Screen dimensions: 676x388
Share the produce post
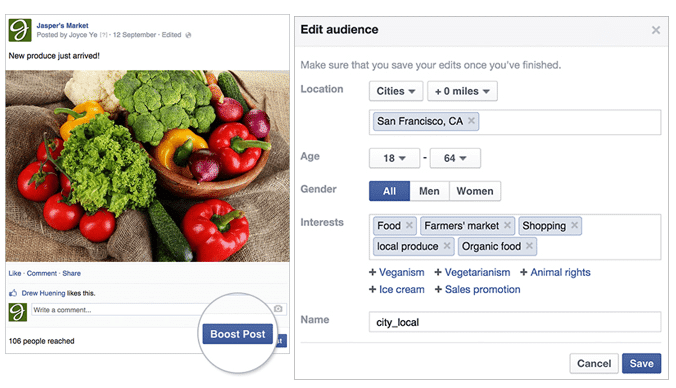pos(71,273)
